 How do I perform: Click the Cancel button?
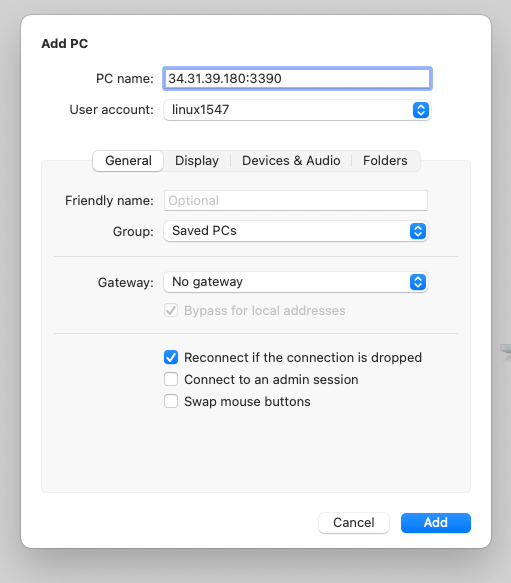pyautogui.click(x=354, y=523)
